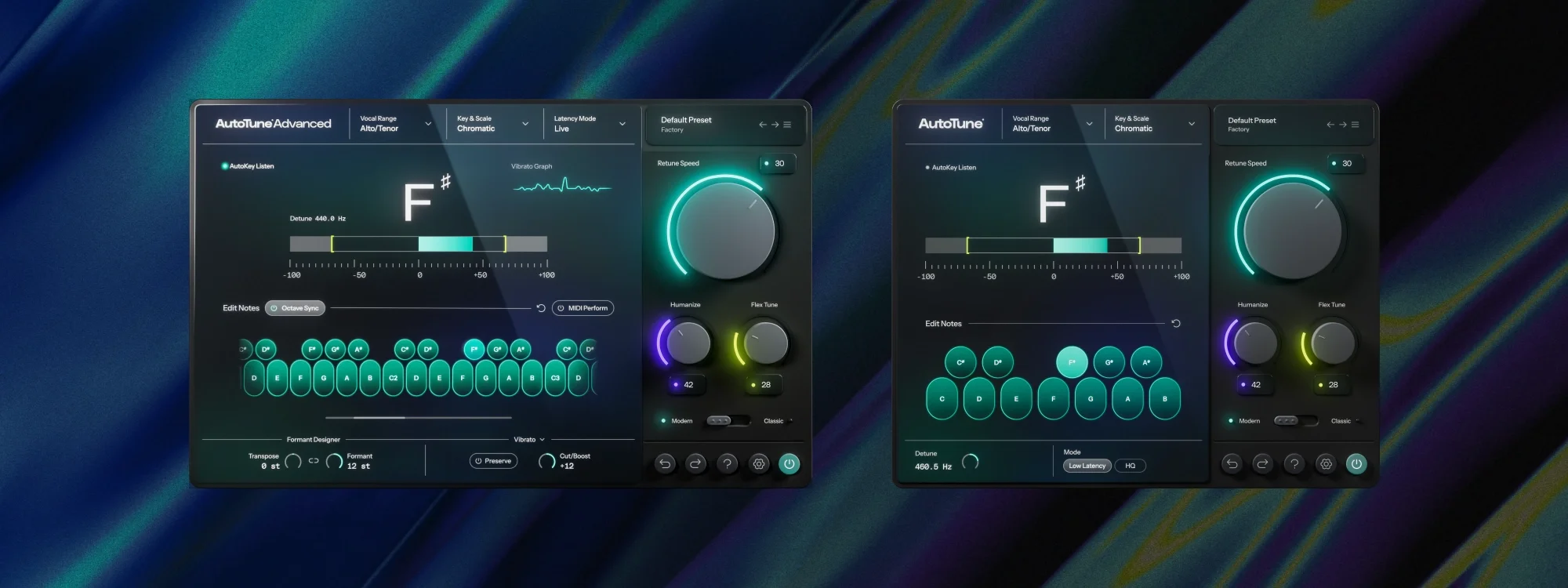The width and height of the screenshot is (1568, 588).
Task: Open preset list menu in AutoTune Advanced
Action: (787, 125)
